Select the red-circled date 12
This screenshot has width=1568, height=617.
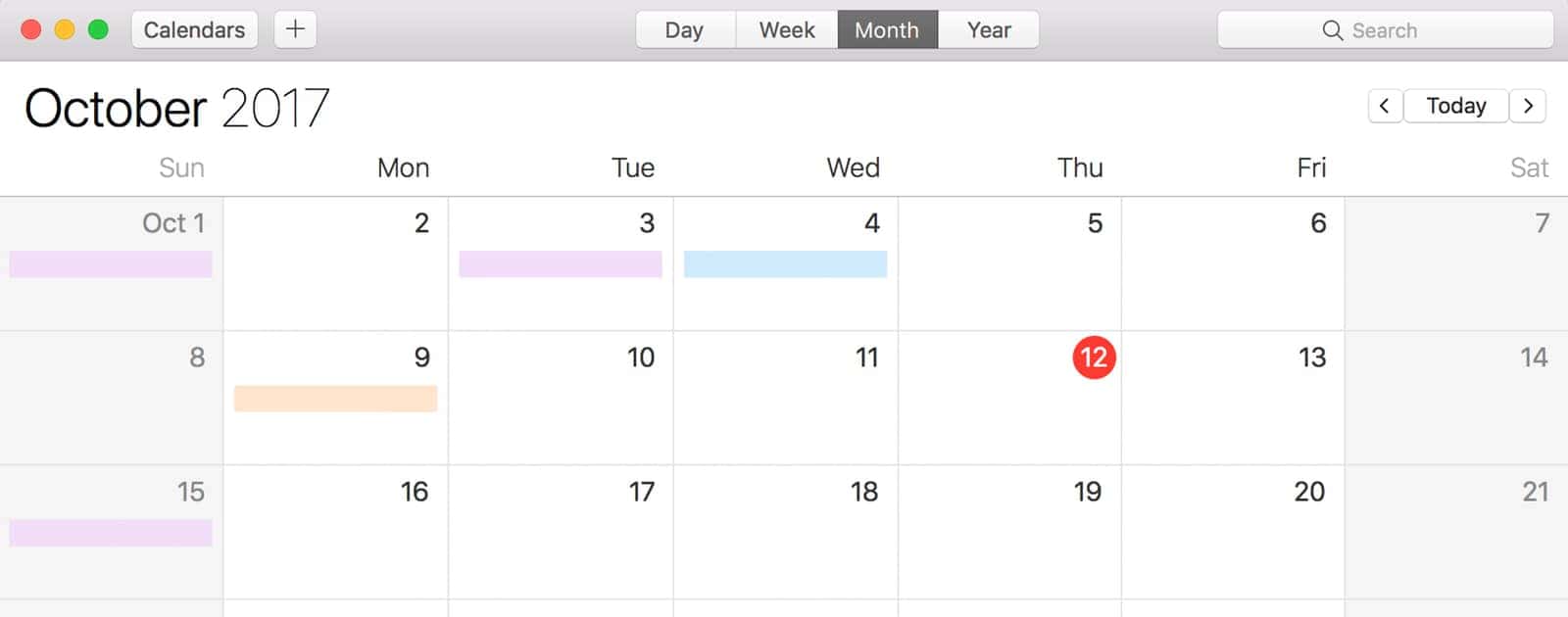1094,357
